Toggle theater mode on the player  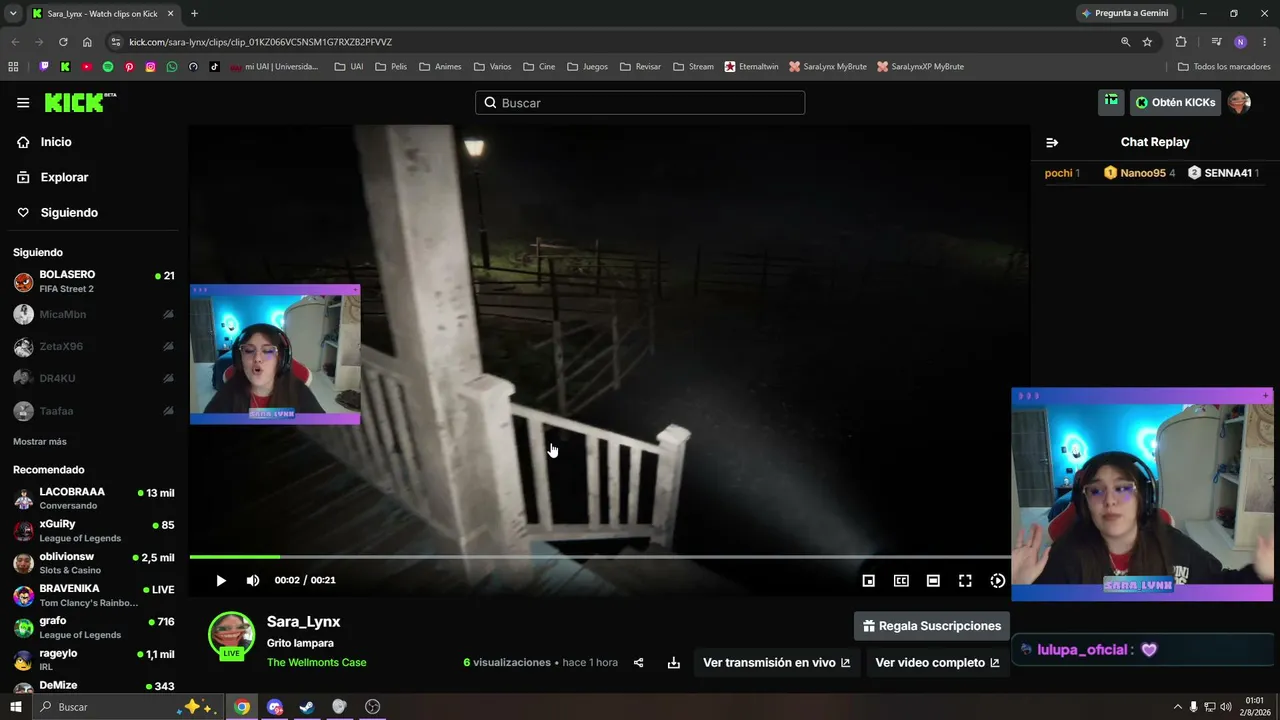coord(933,581)
